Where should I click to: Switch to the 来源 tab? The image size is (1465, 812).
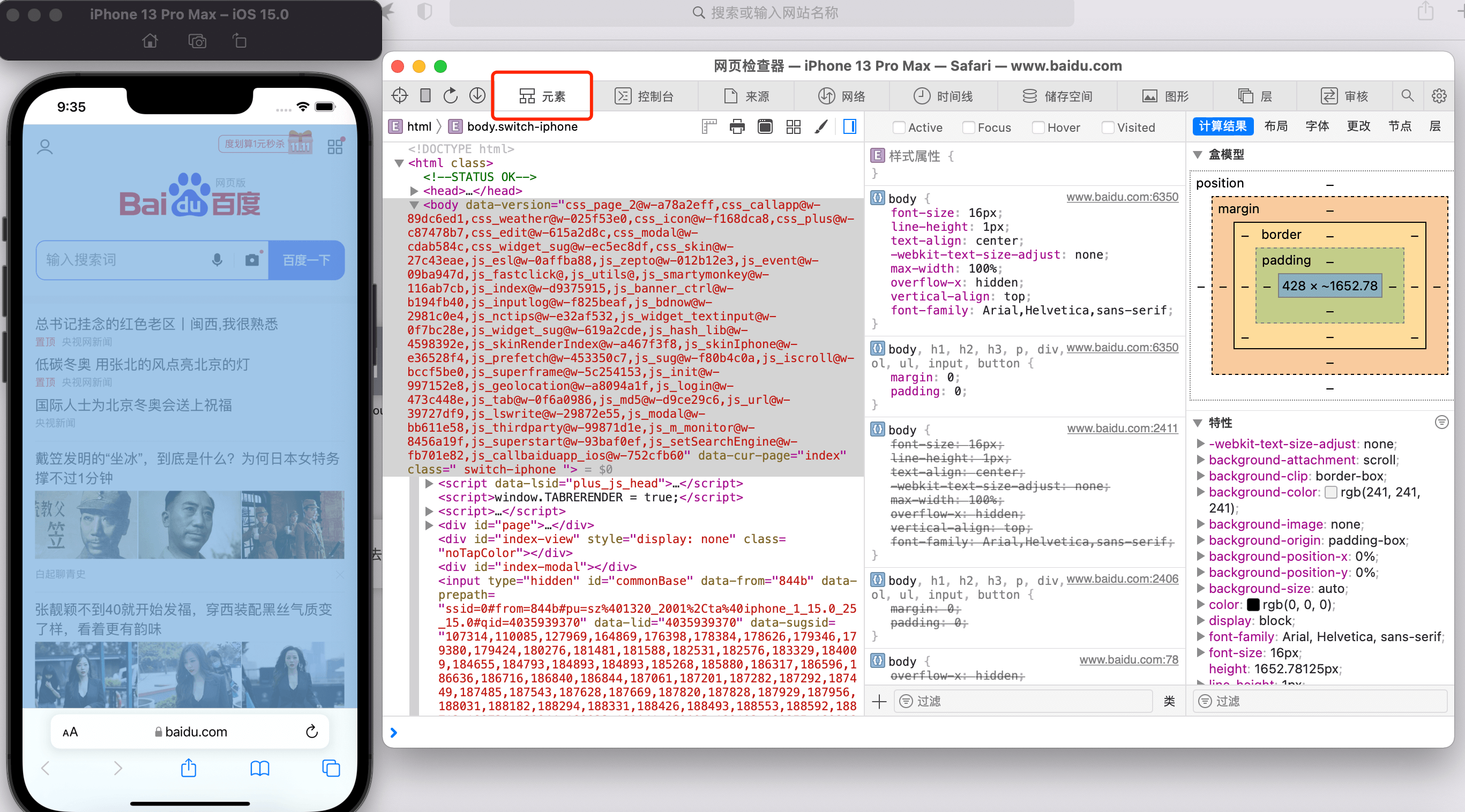click(x=745, y=96)
